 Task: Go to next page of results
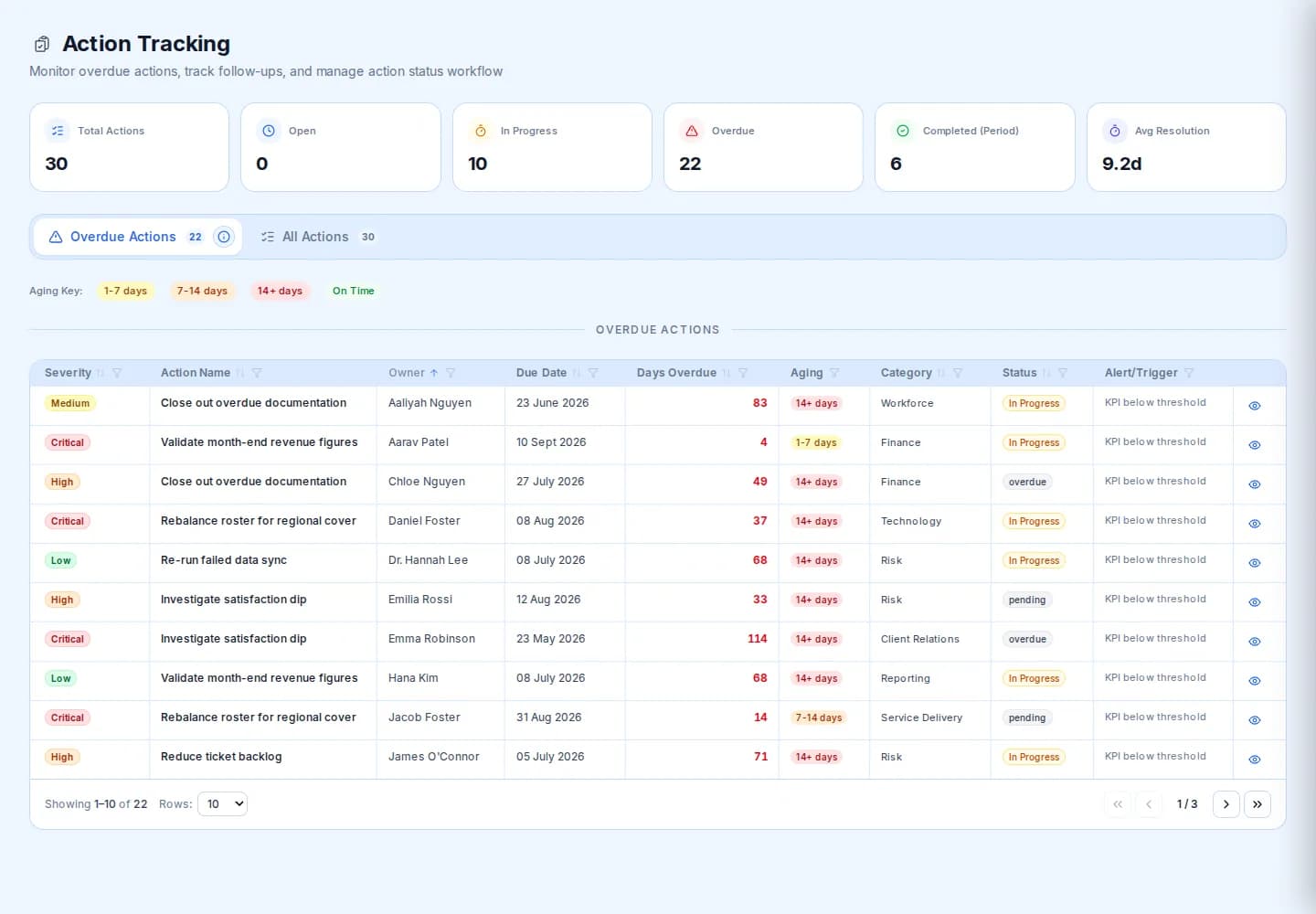click(1226, 804)
